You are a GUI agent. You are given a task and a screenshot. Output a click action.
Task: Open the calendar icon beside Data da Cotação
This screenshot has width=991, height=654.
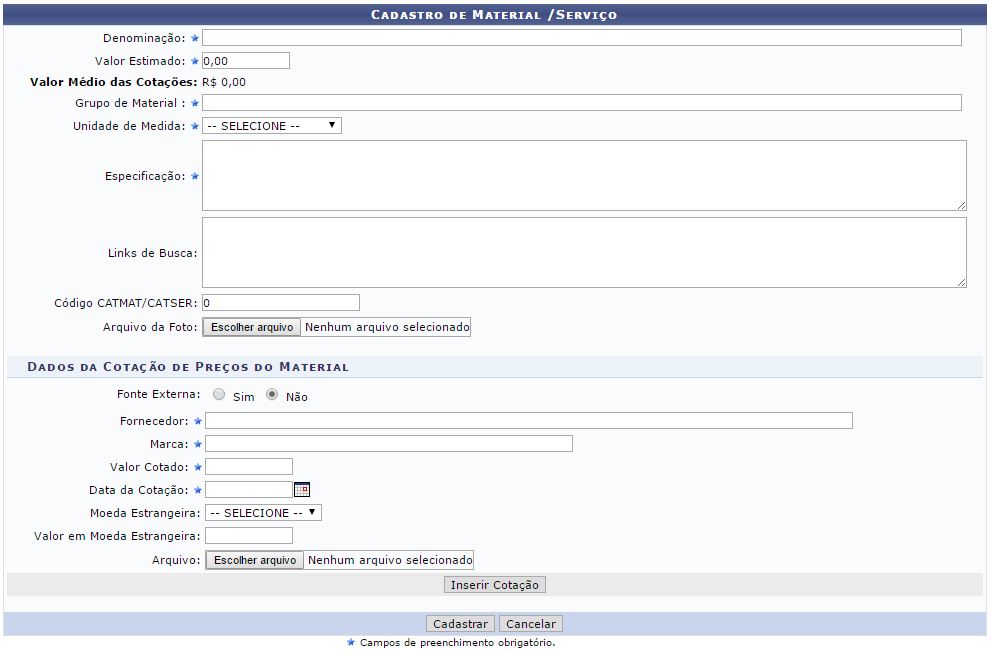(302, 490)
